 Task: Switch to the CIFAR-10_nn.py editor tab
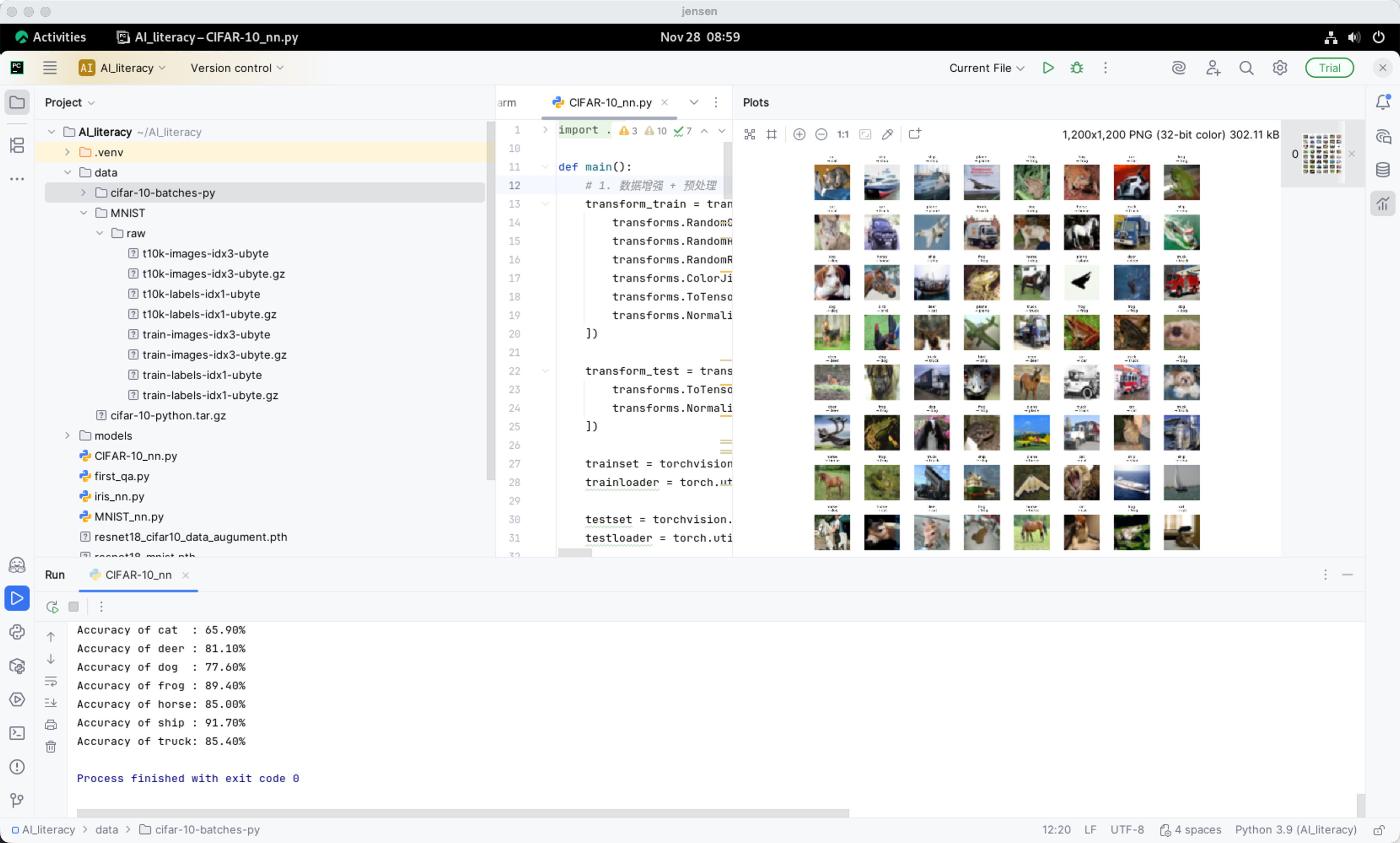click(x=609, y=102)
